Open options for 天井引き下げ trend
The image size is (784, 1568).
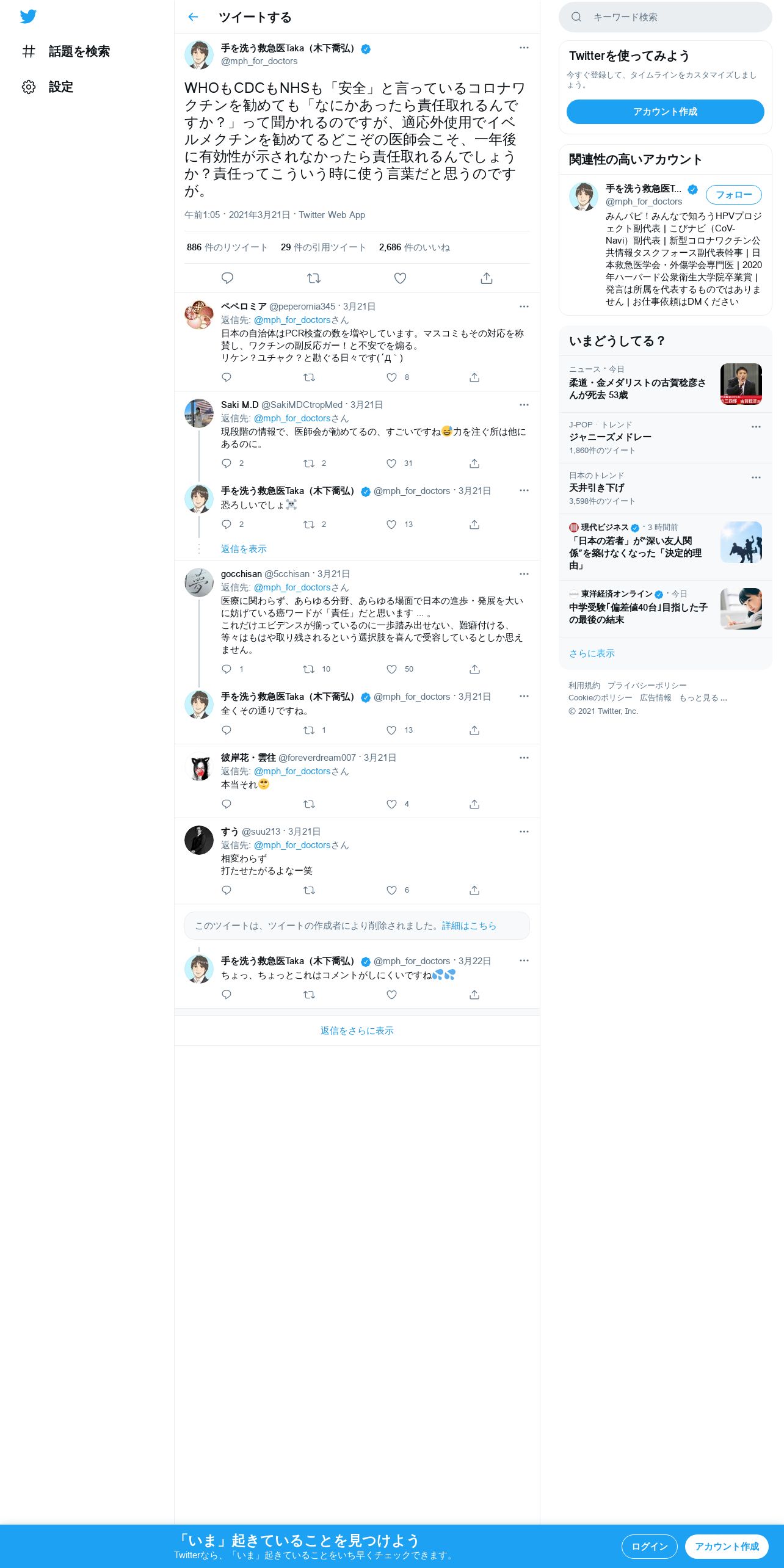(x=756, y=477)
